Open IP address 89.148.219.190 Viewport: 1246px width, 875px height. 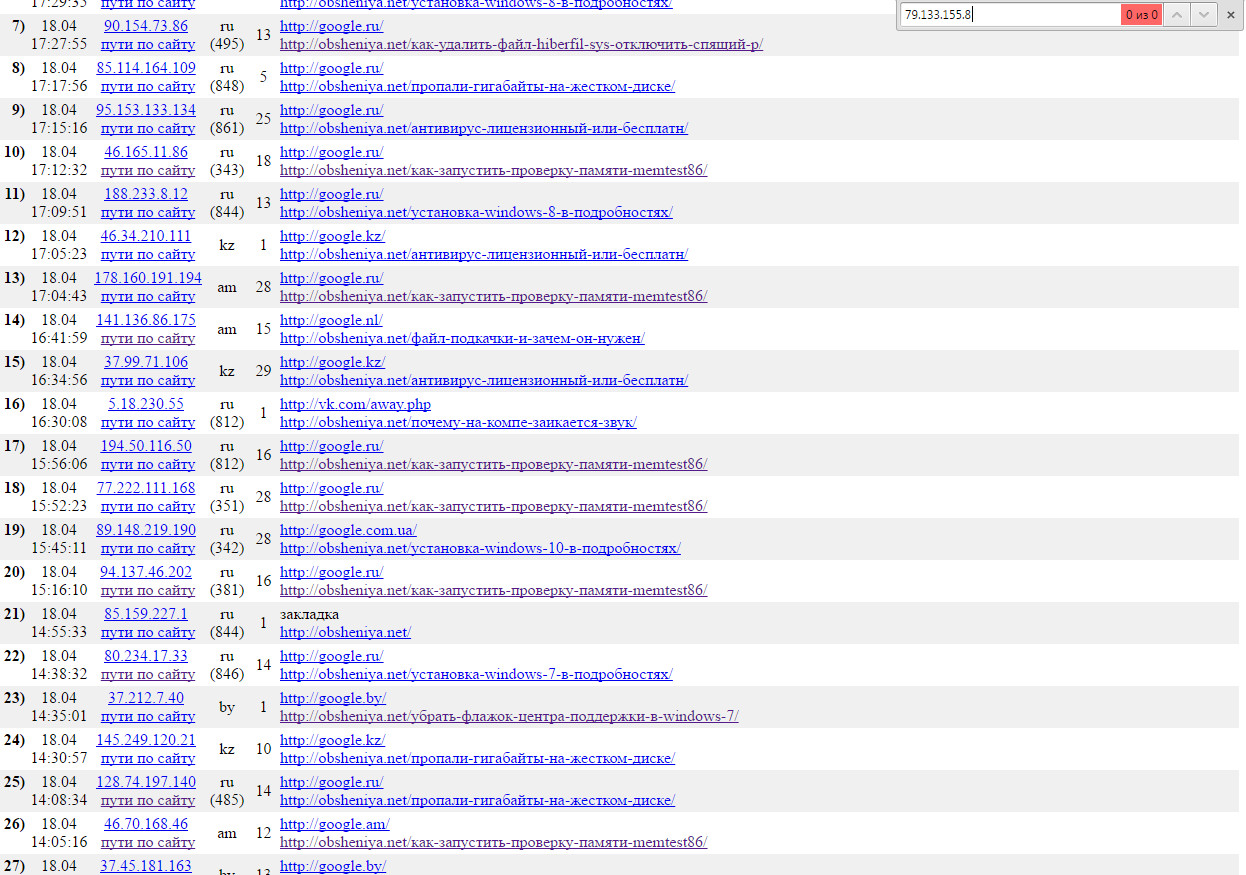[x=146, y=530]
